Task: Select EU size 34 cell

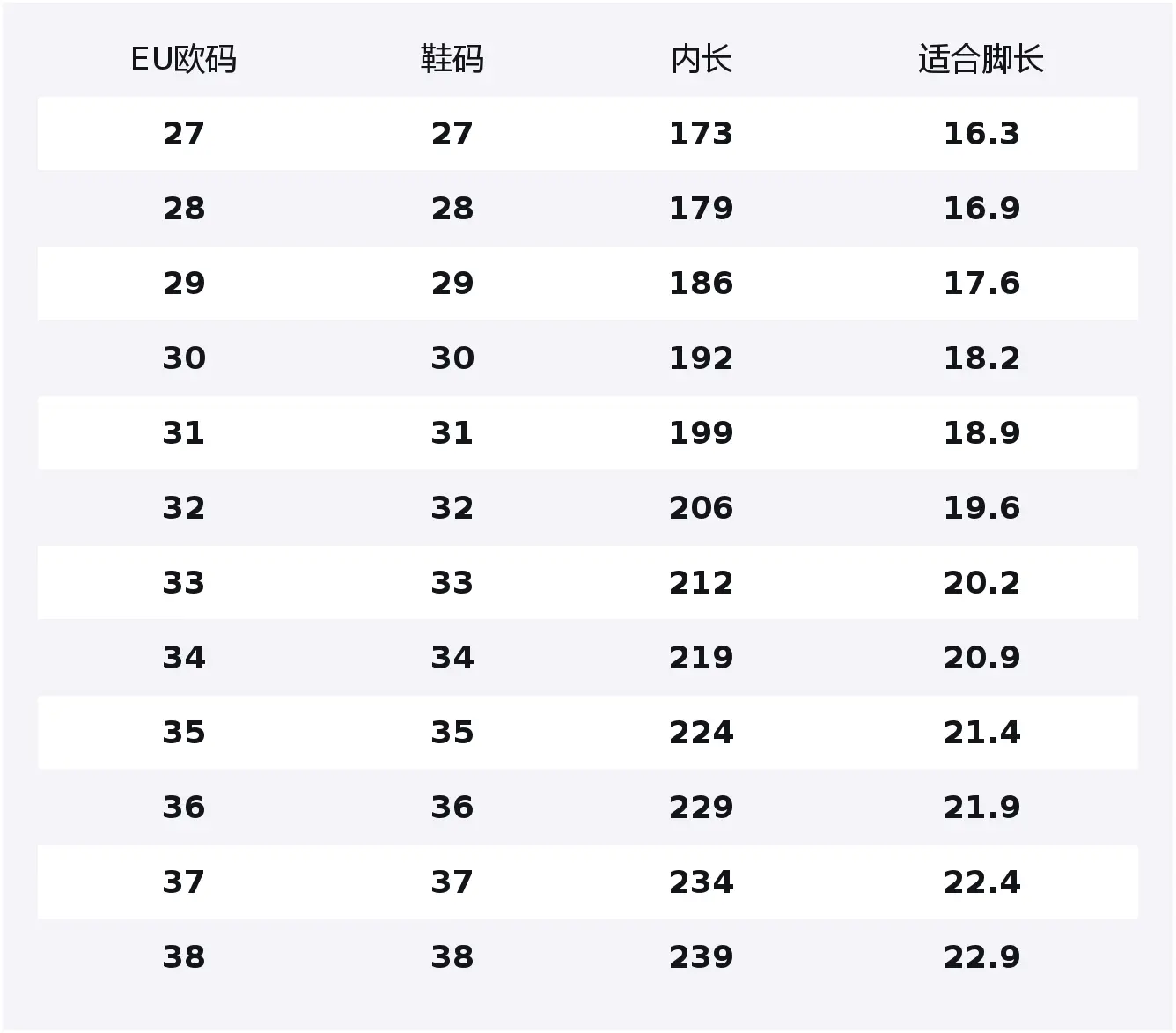Action: click(x=183, y=658)
